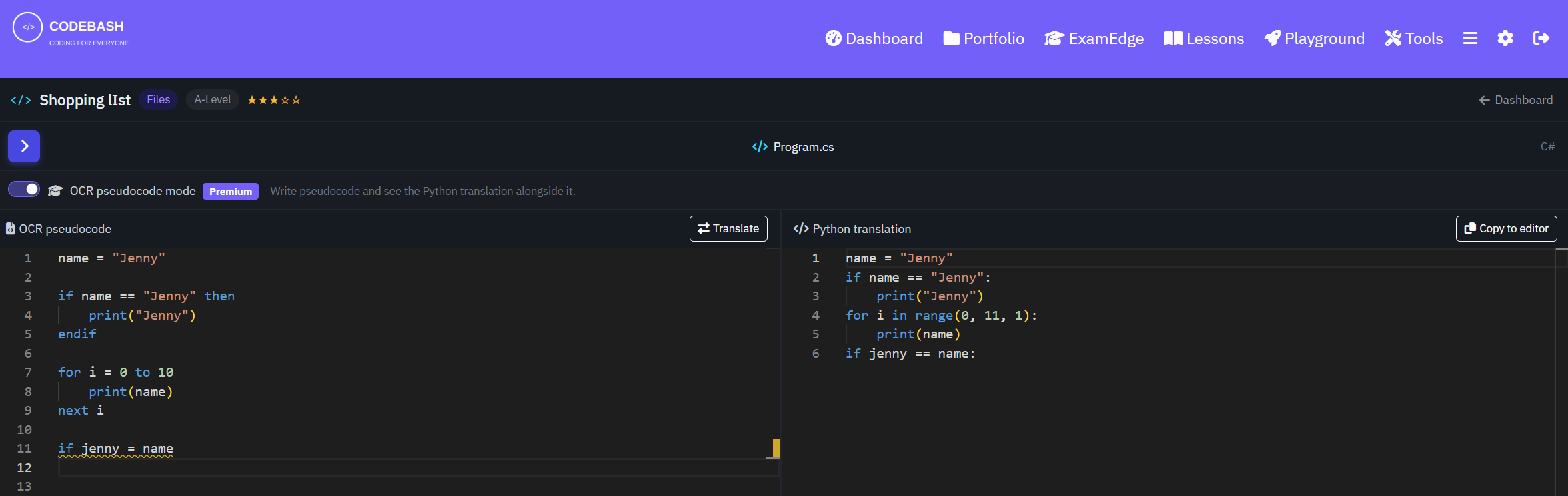Screen dimensions: 1568x496
Task: Click 'CODING FOR EVERYONE' tagline text
Action: (89, 43)
